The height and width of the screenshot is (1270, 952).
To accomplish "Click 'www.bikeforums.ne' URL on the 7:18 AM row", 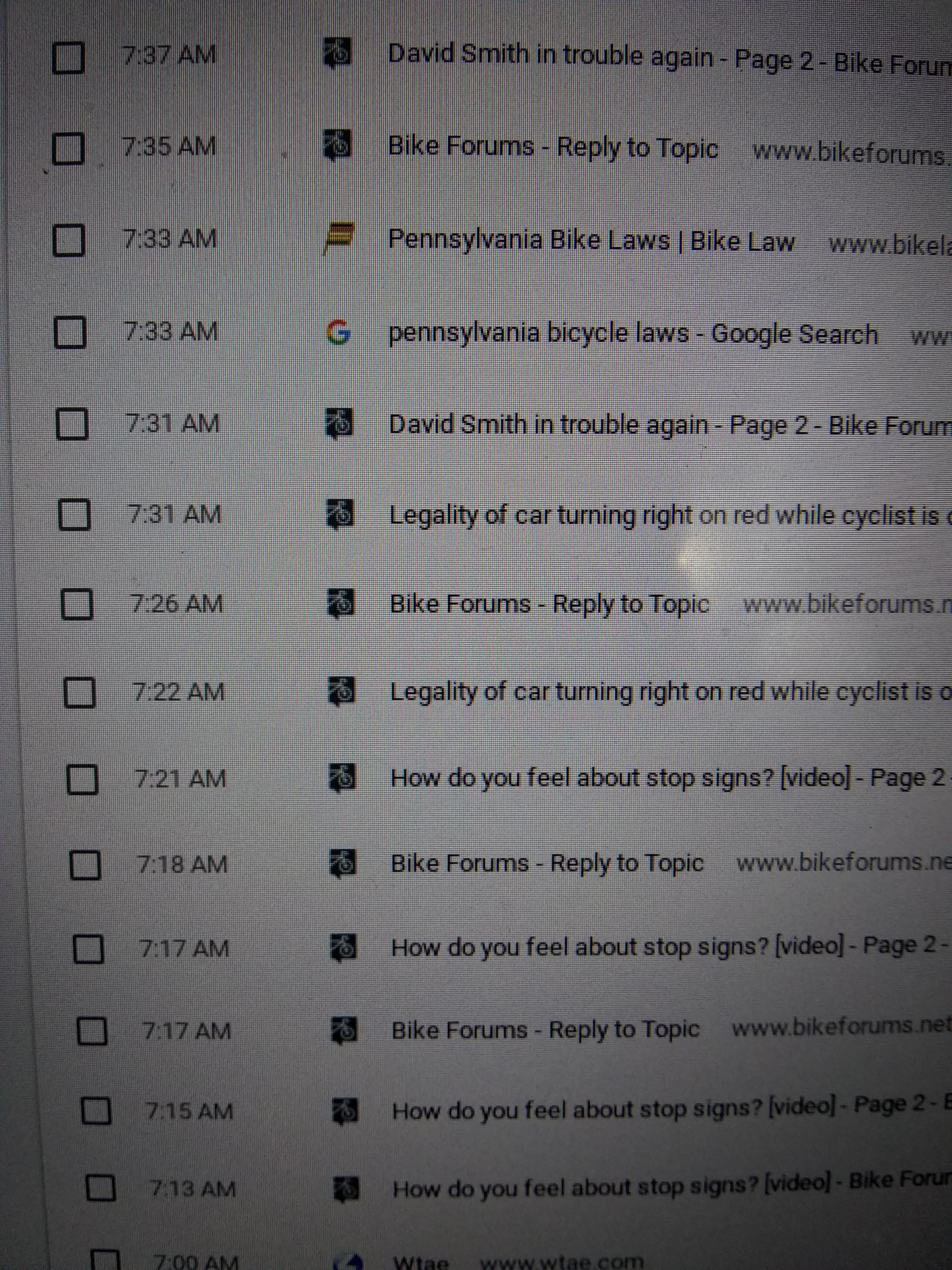I will [844, 862].
